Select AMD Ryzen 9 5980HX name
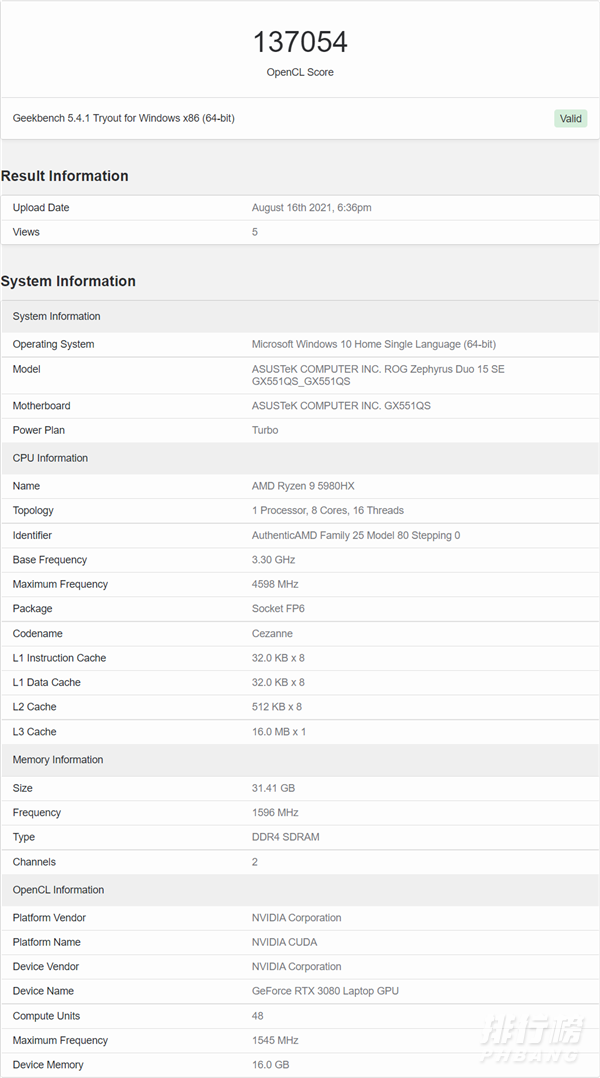Viewport: 600px width, 1078px height. [x=303, y=486]
